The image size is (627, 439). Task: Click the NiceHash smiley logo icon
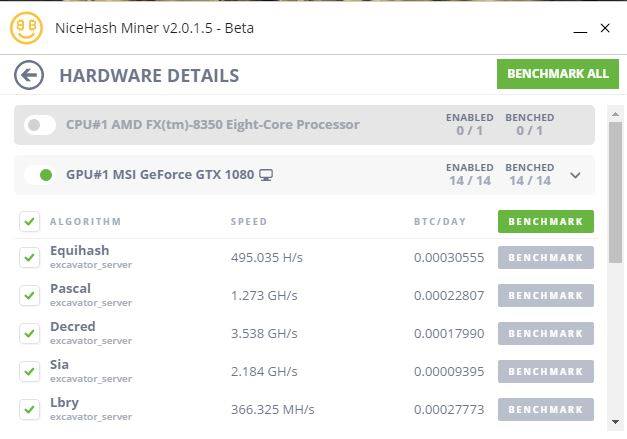[26, 28]
